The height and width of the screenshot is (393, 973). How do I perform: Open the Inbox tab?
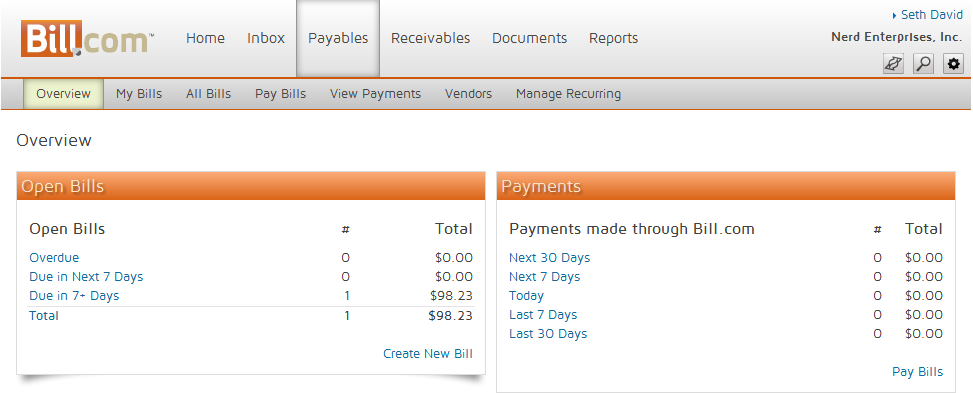[266, 38]
